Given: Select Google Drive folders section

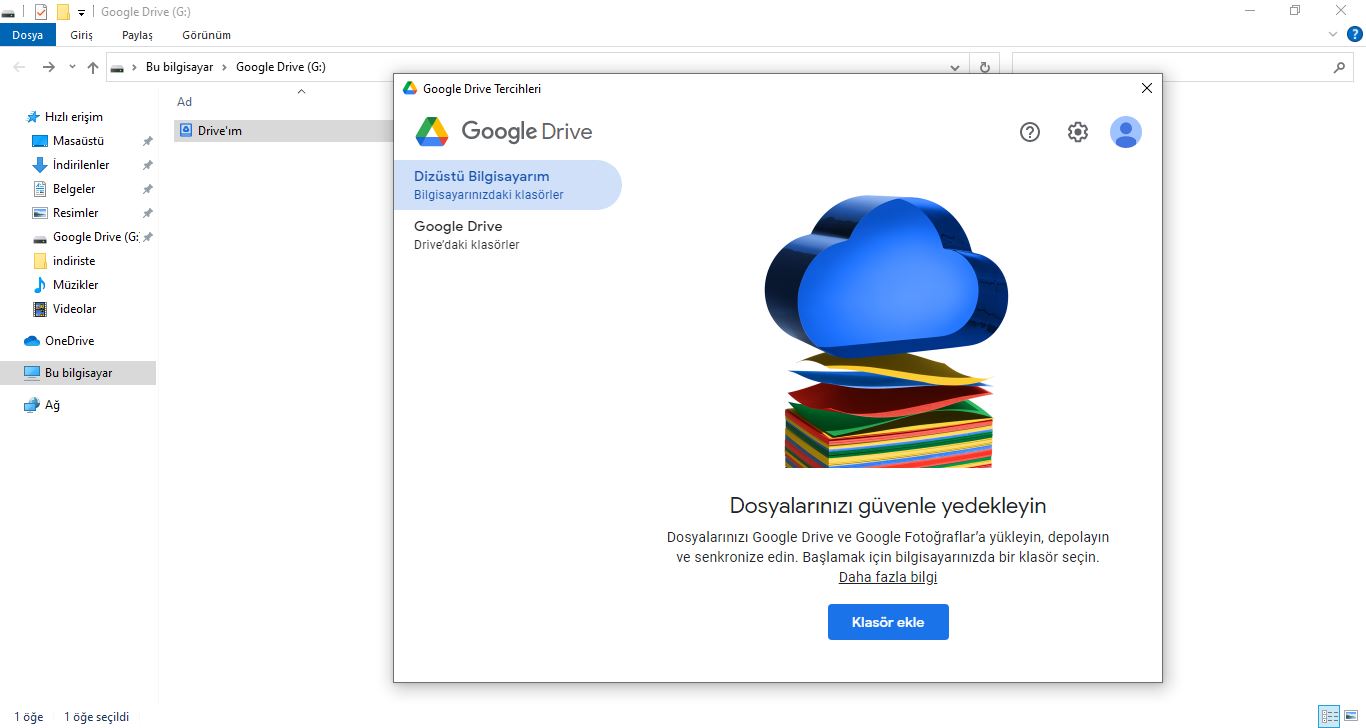Looking at the screenshot, I should [x=508, y=235].
